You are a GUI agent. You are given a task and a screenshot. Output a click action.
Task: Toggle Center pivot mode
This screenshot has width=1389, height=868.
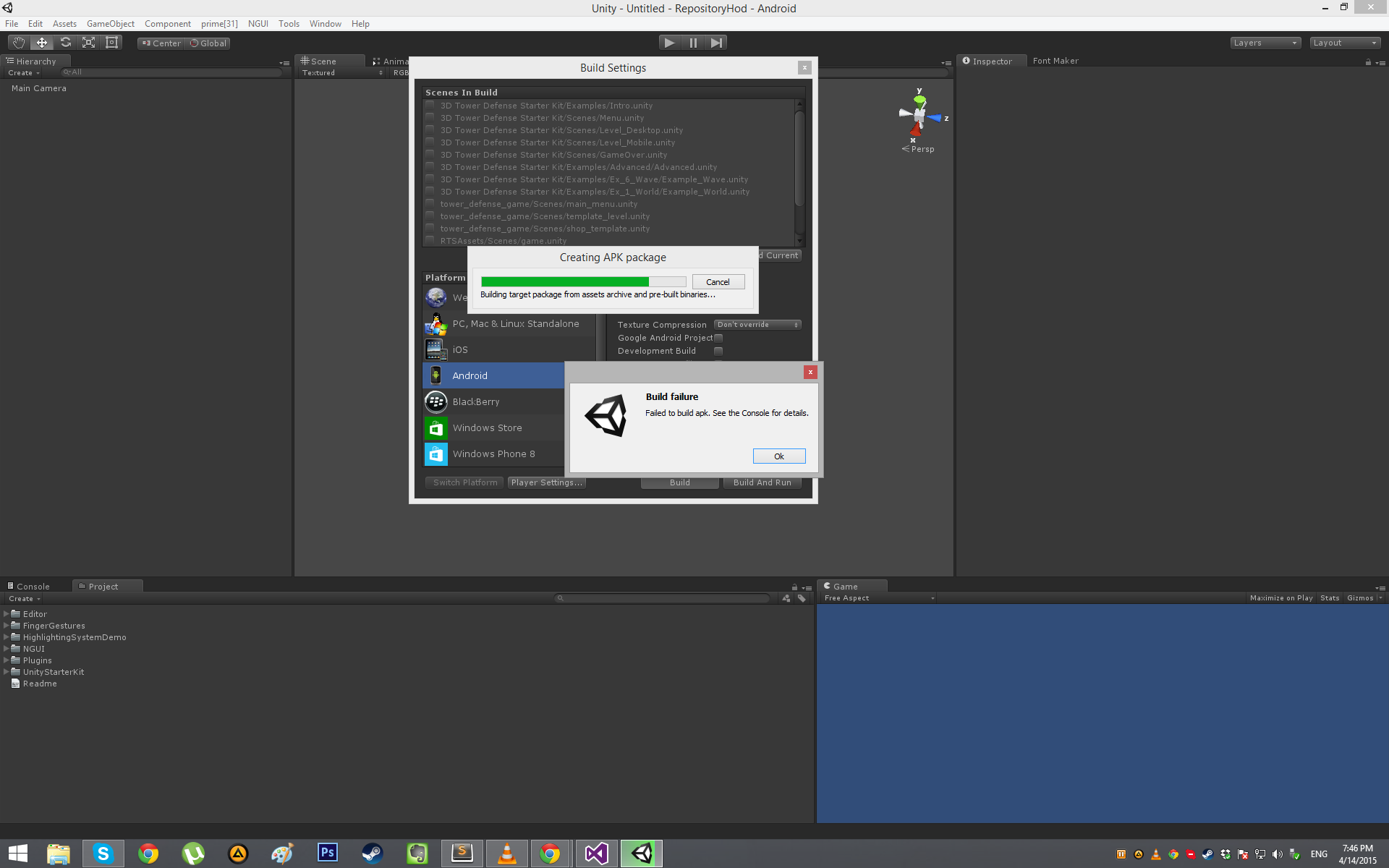pos(161,43)
